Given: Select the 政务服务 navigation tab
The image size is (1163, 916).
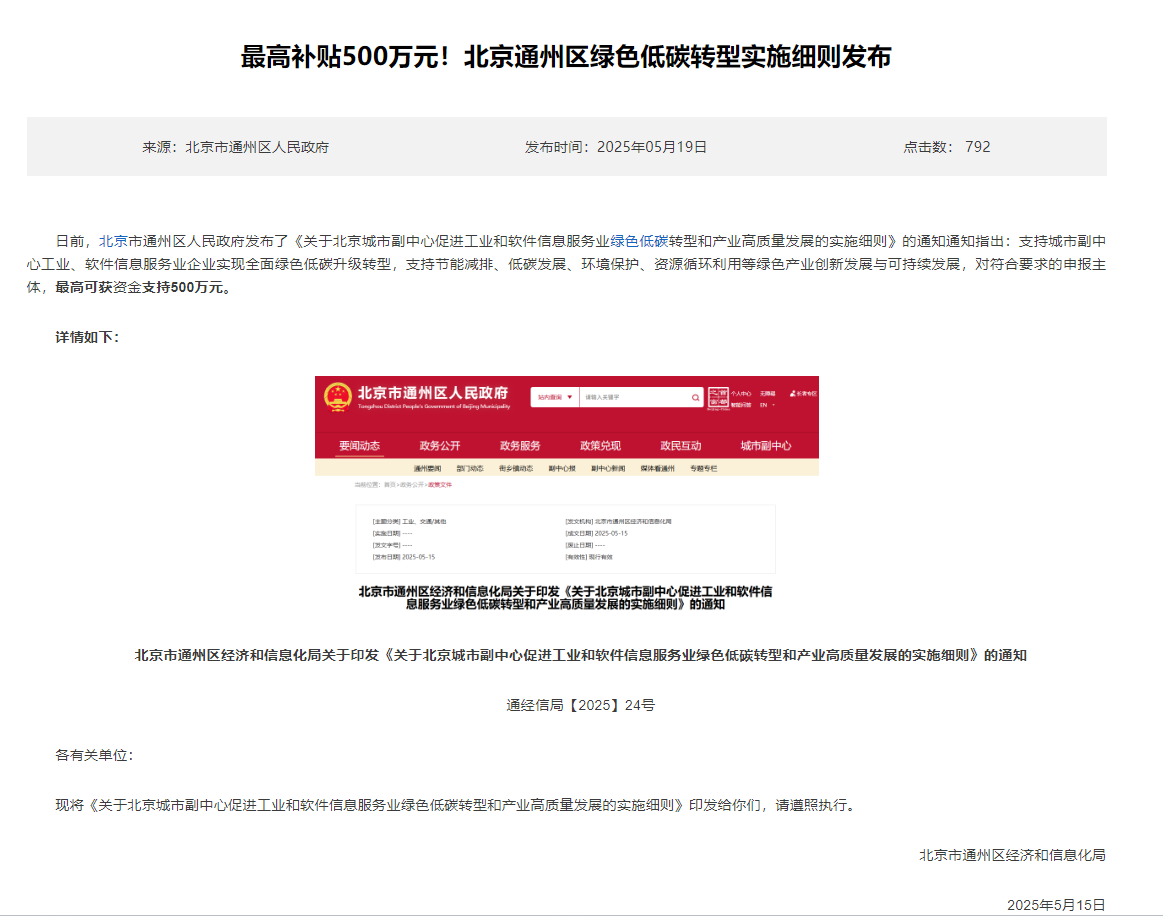Looking at the screenshot, I should [520, 446].
